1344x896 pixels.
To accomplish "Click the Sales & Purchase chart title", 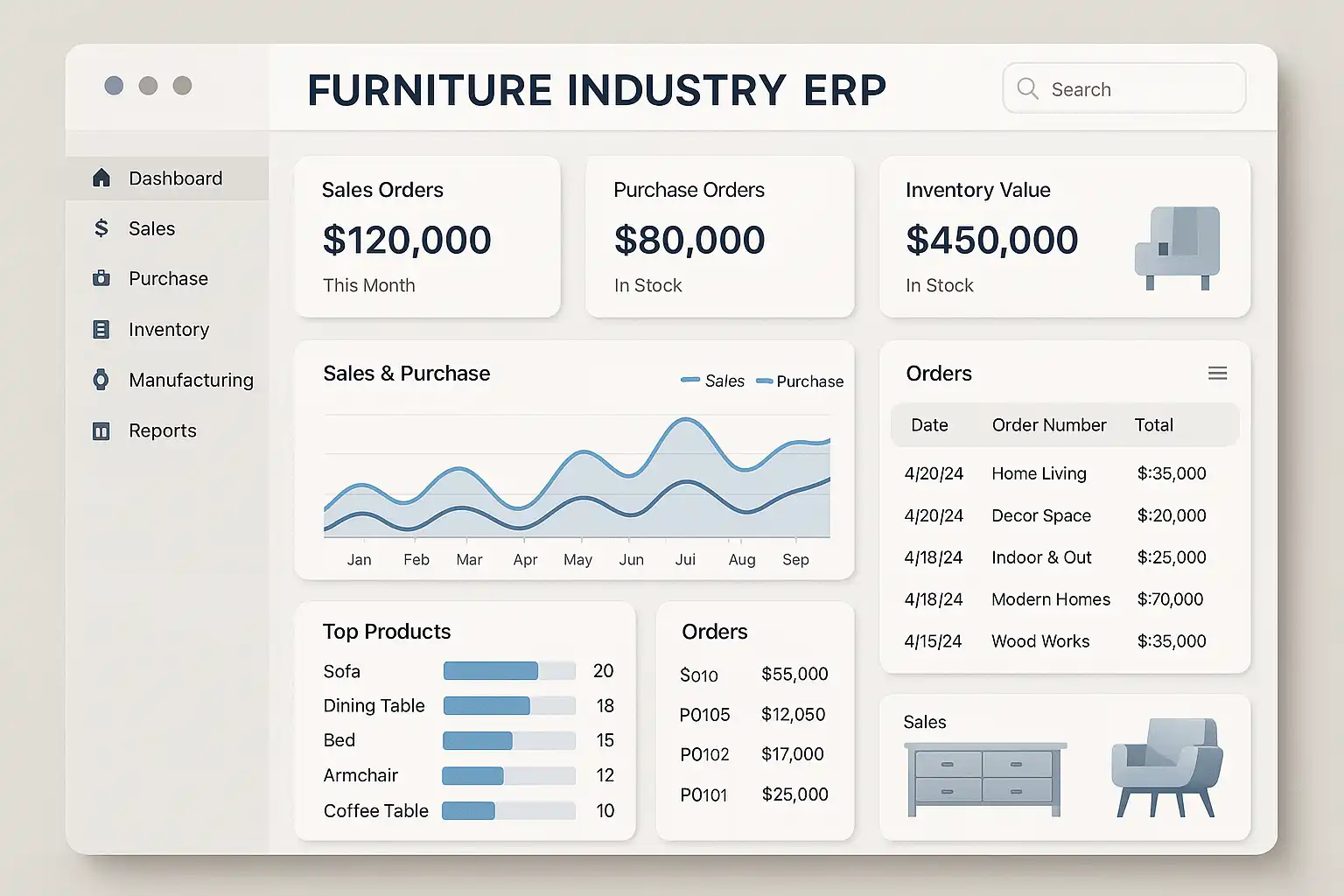I will click(407, 374).
